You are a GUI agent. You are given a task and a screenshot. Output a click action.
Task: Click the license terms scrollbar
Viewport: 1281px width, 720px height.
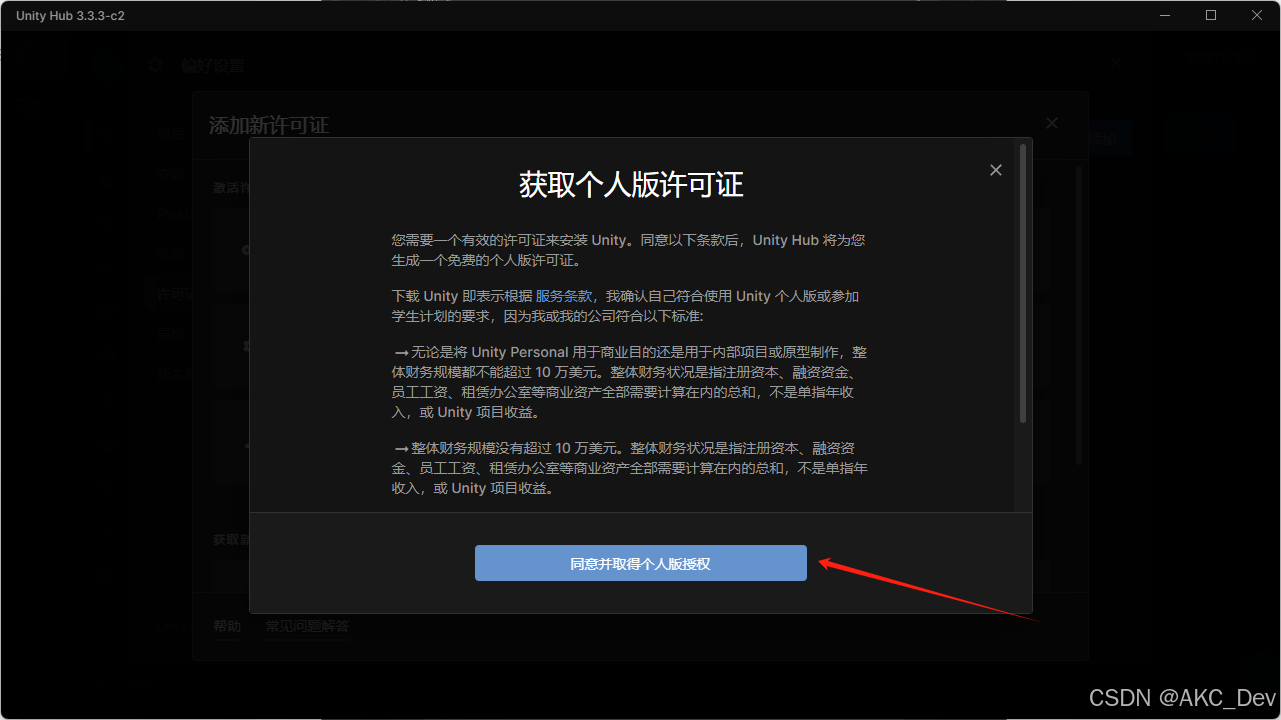pos(1022,283)
